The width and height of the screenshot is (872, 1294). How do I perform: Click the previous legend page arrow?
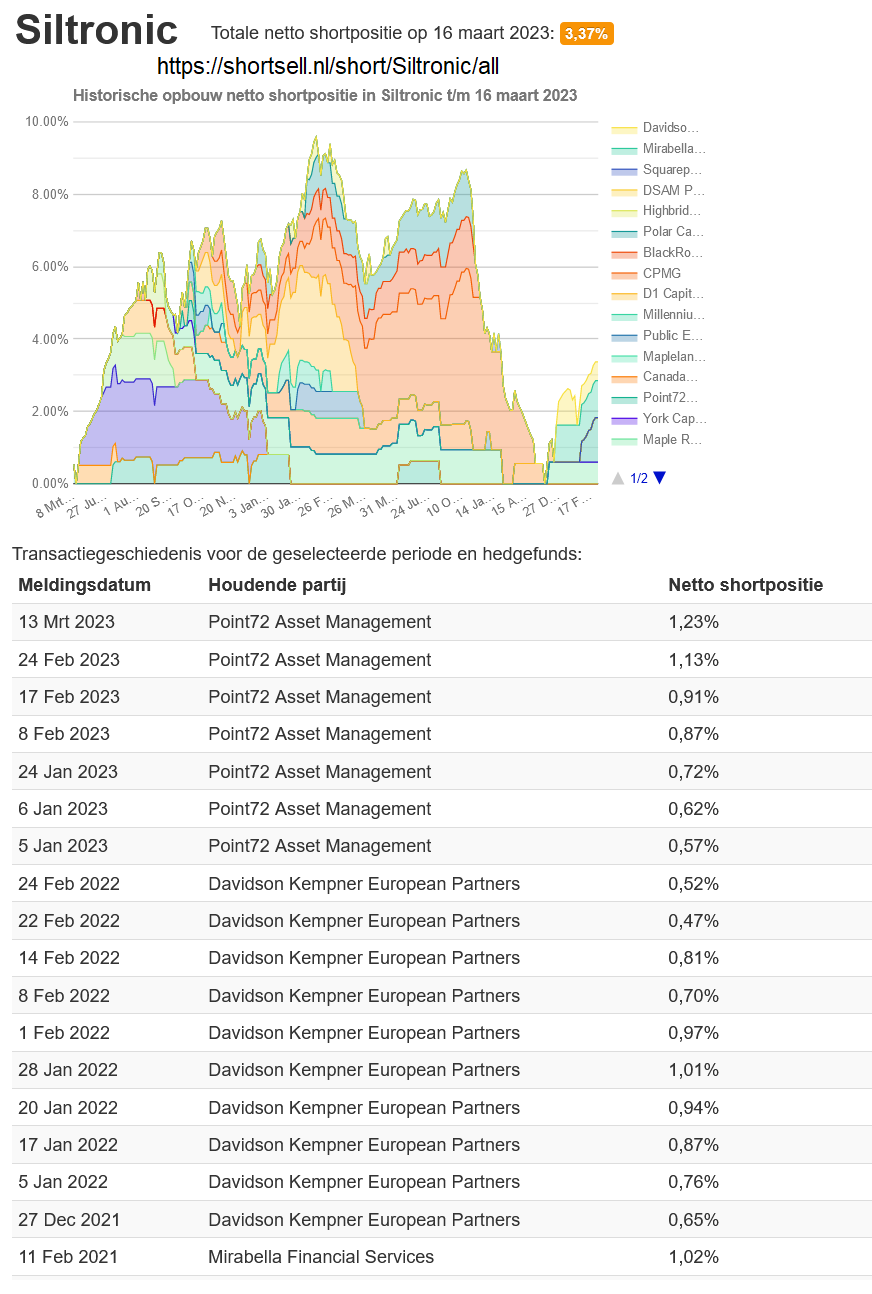tap(618, 478)
